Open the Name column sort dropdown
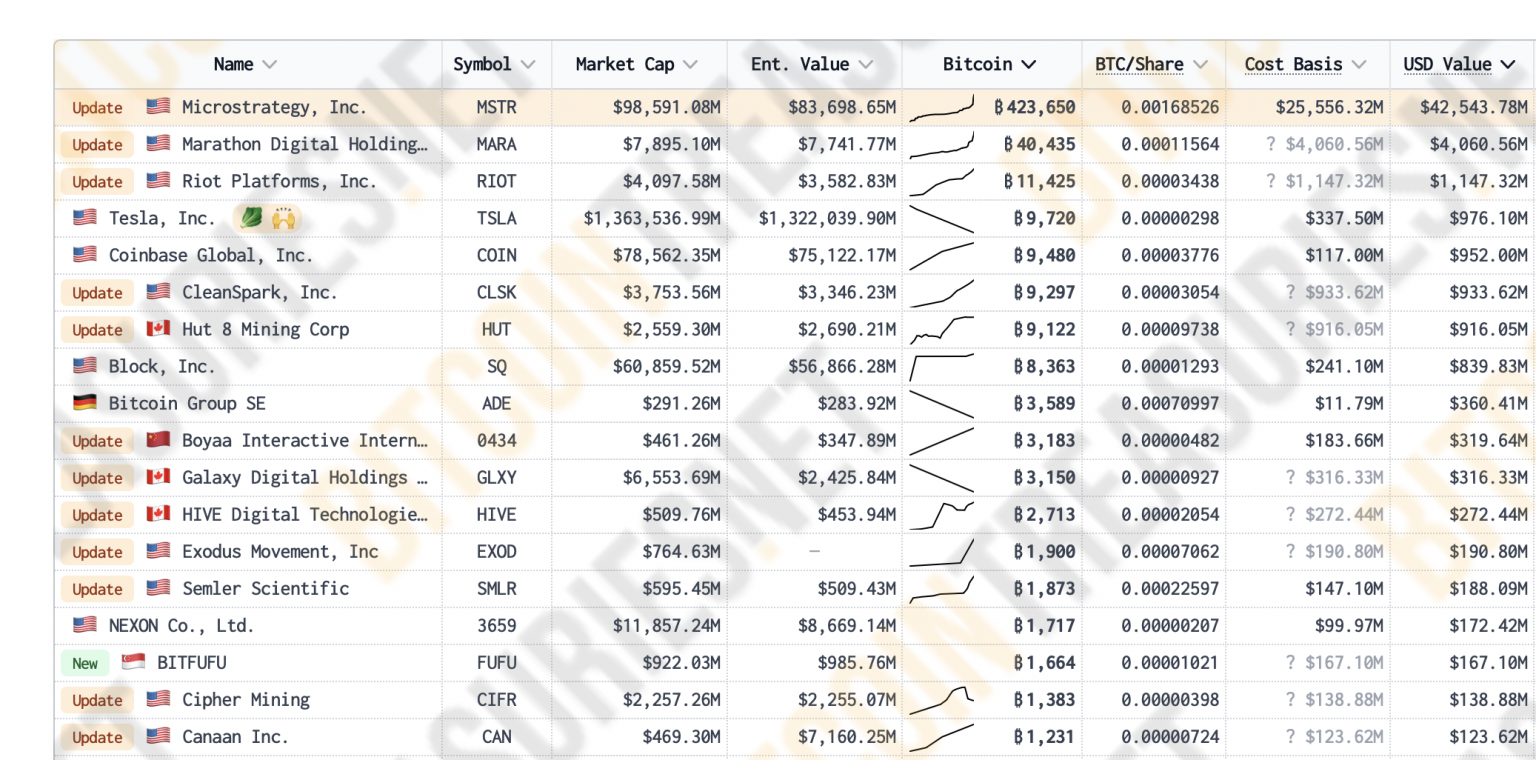The width and height of the screenshot is (1536, 760). [x=272, y=64]
